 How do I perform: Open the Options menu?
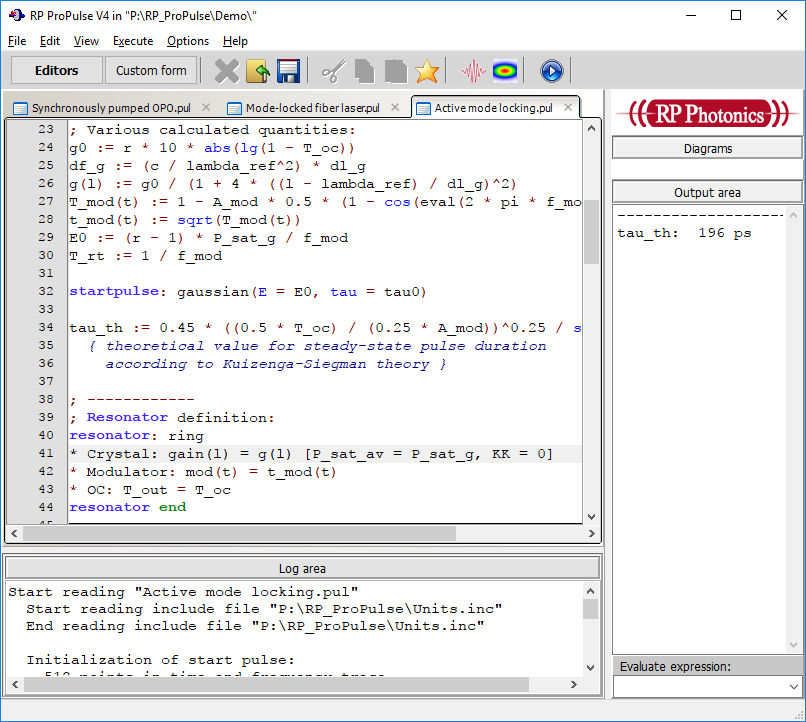[x=188, y=41]
